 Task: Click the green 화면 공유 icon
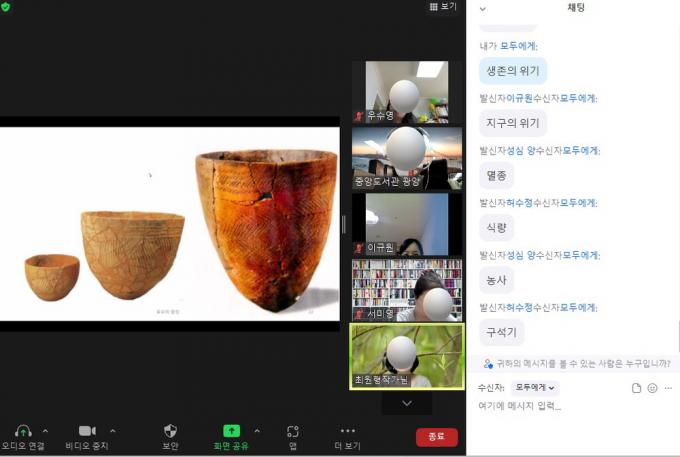(231, 430)
